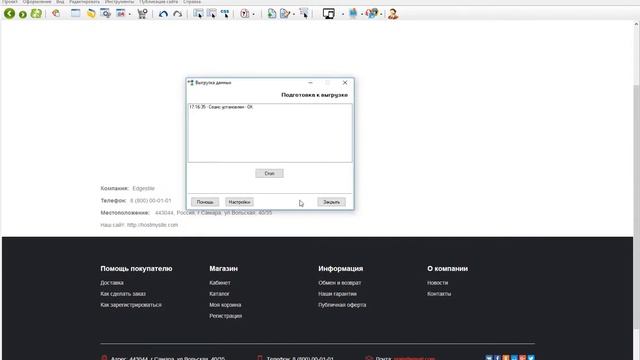Image resolution: width=640 pixels, height=360 pixels.
Task: Click the scrollbar up arrow
Action: [x=636, y=24]
